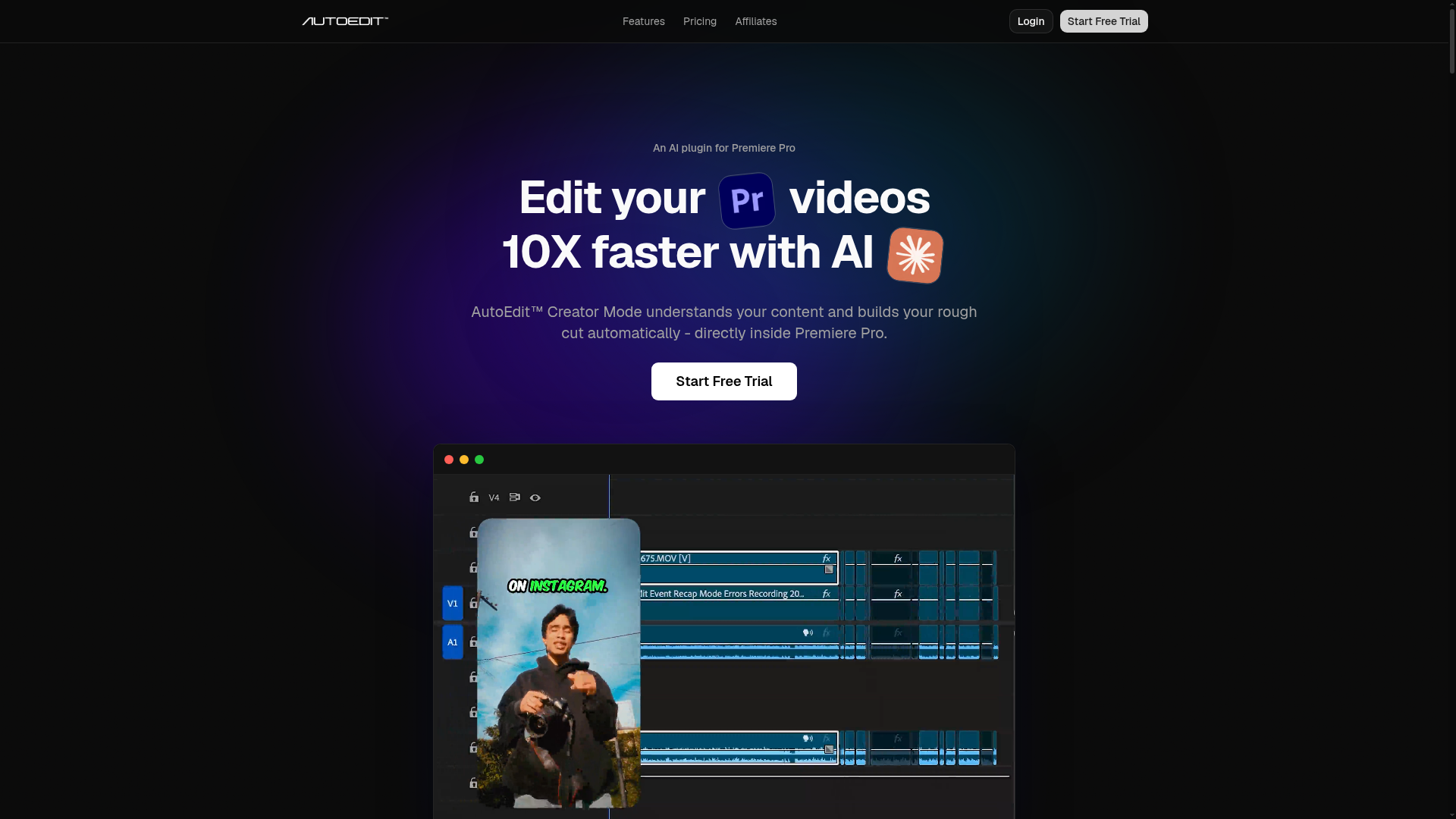Screen dimensions: 1456x819
Task: Click 'An AI plugin for Premiere Pro' tagline
Action: [x=724, y=148]
